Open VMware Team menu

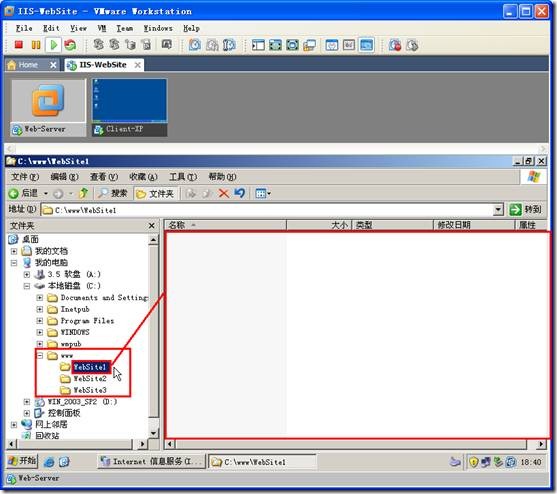coord(125,28)
